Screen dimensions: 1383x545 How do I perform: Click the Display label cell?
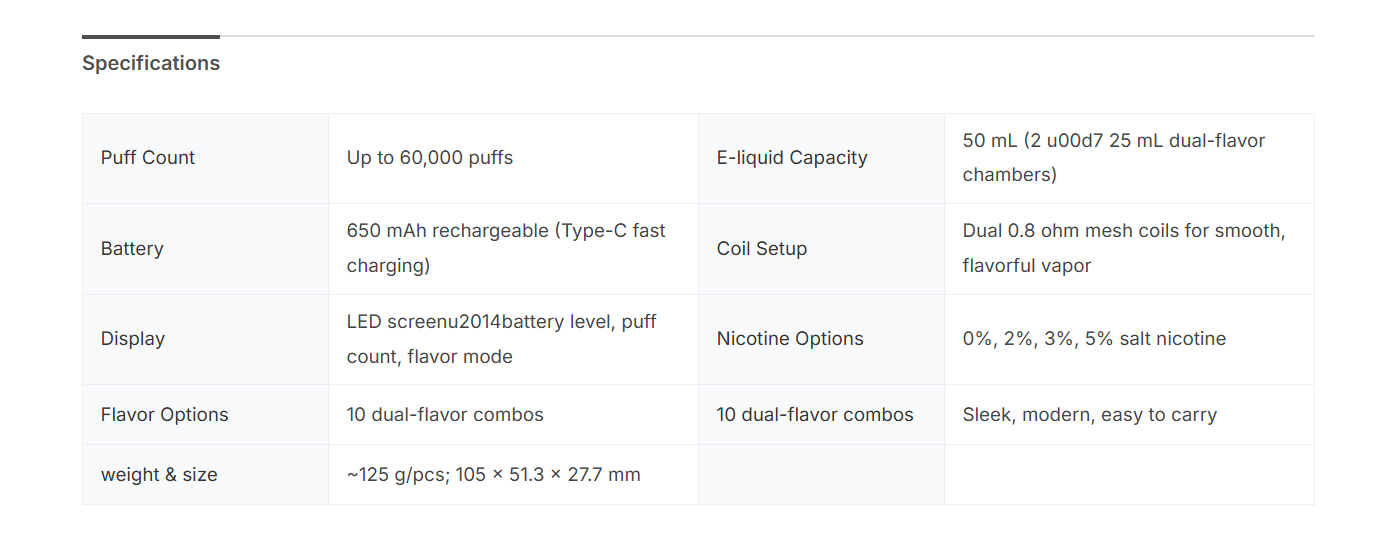[133, 339]
